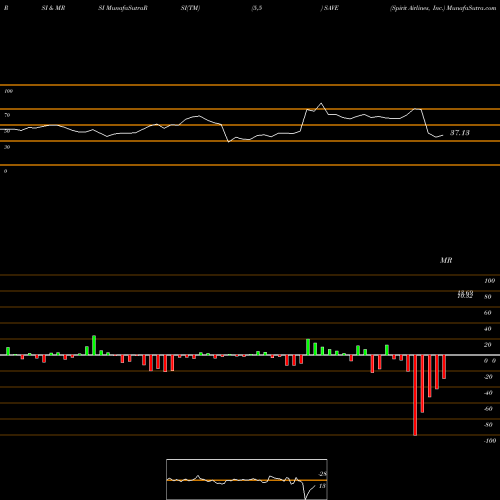The image size is (500, 500).
Task: Select the 30 level label on RSI axis
Action: point(7,147)
